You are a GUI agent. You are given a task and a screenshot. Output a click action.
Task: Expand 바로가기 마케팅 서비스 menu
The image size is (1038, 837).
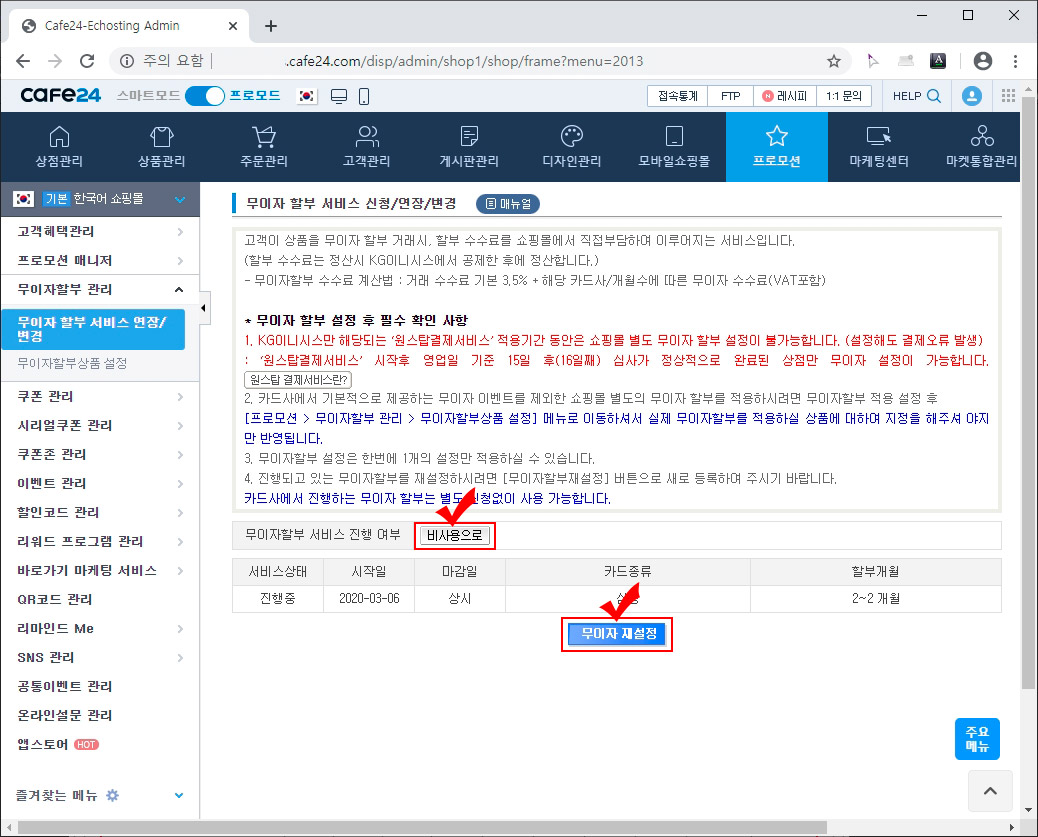click(100, 571)
